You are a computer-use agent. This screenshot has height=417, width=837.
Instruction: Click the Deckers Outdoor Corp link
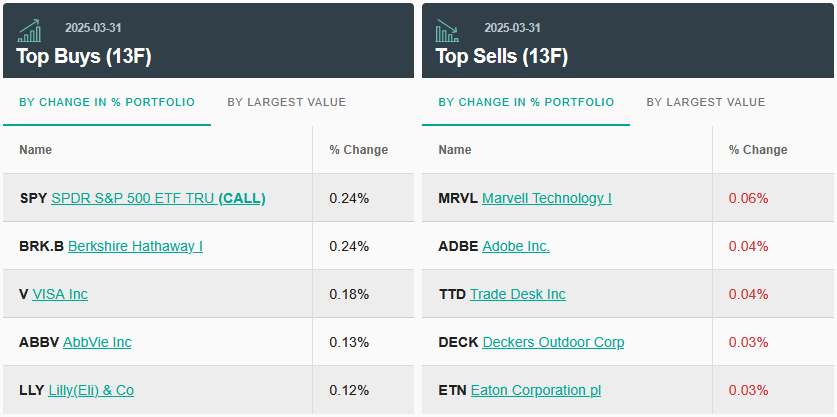coord(553,342)
